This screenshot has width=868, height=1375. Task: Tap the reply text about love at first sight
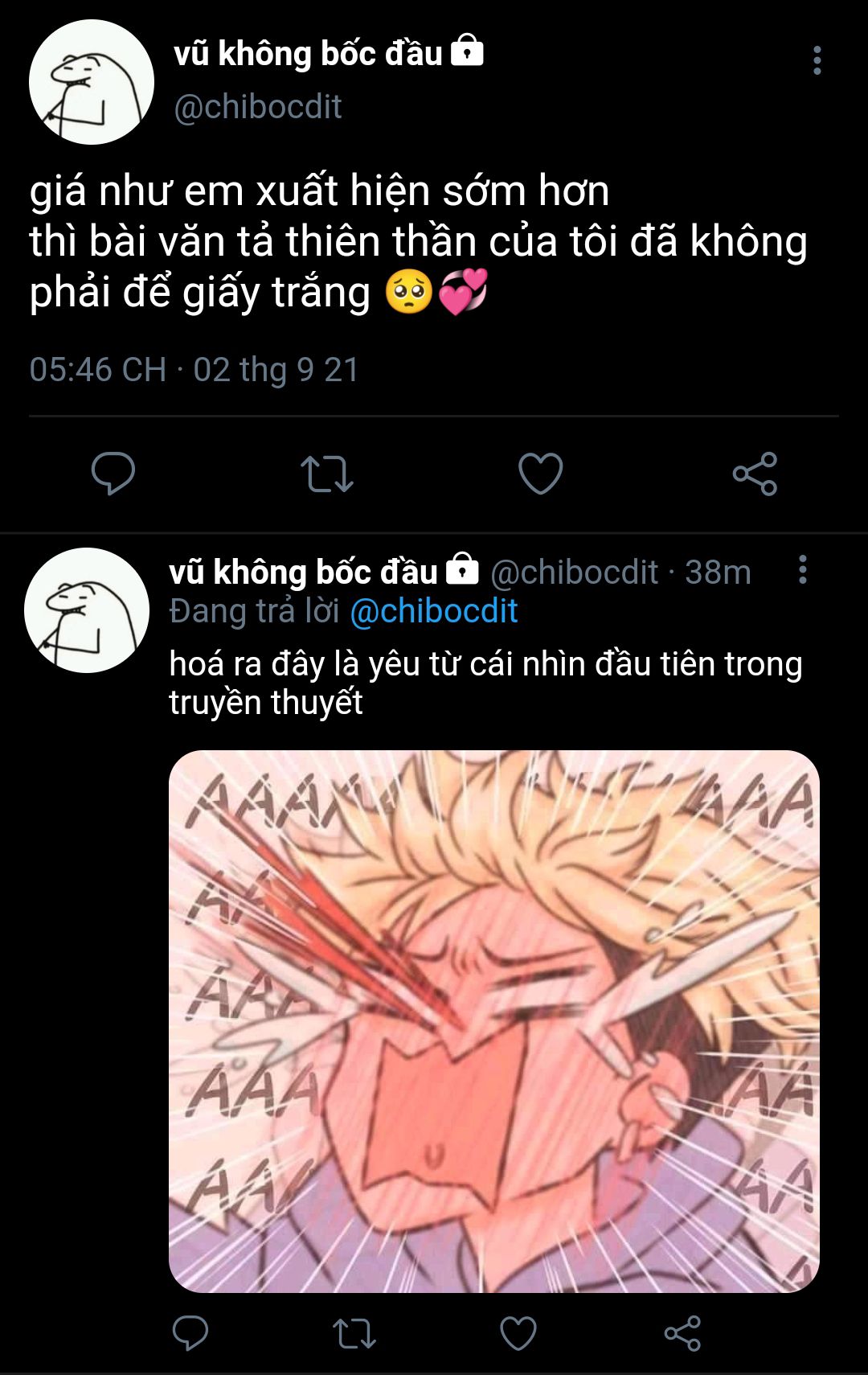[x=485, y=683]
